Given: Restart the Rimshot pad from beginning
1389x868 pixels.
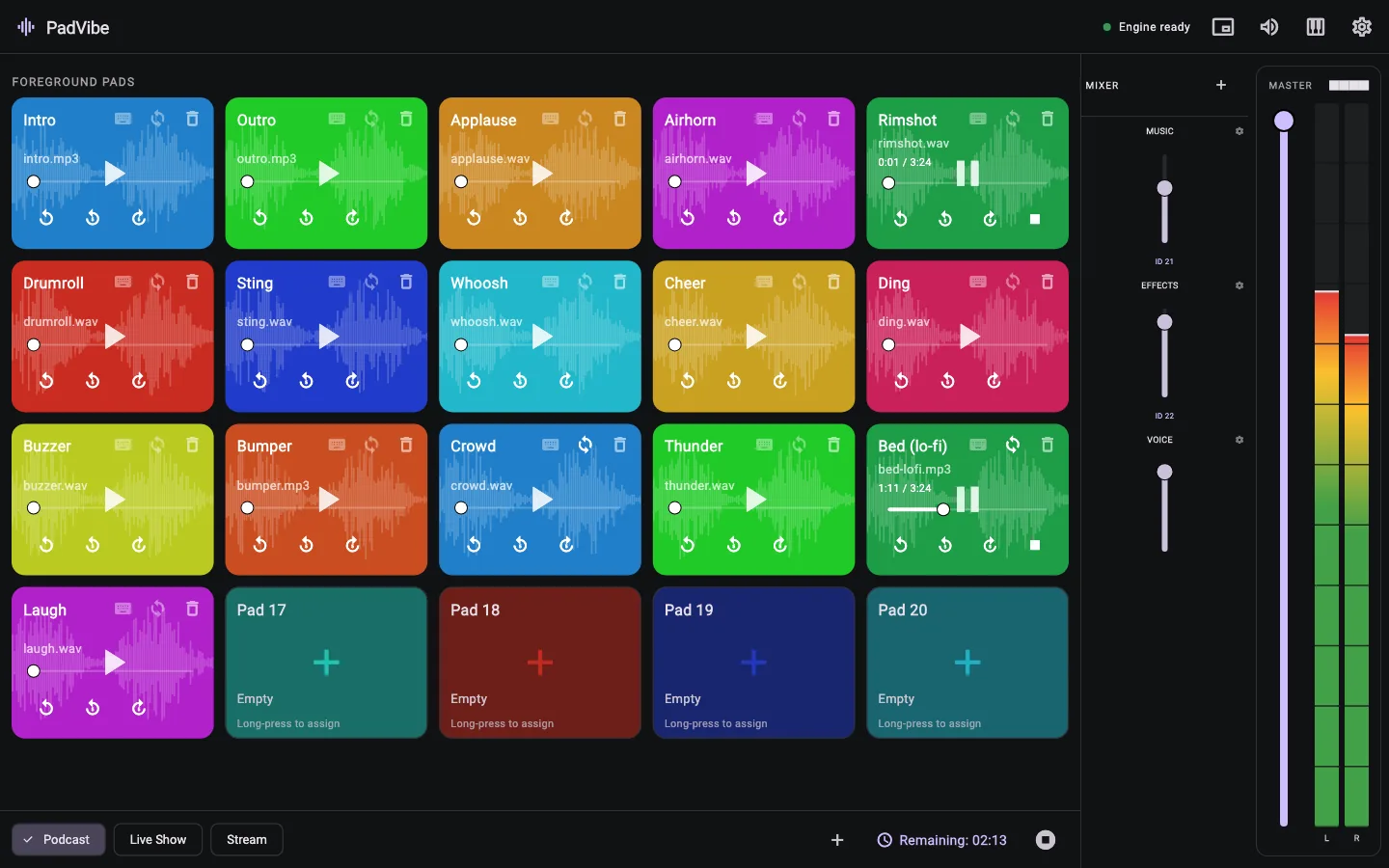Looking at the screenshot, I should [900, 219].
